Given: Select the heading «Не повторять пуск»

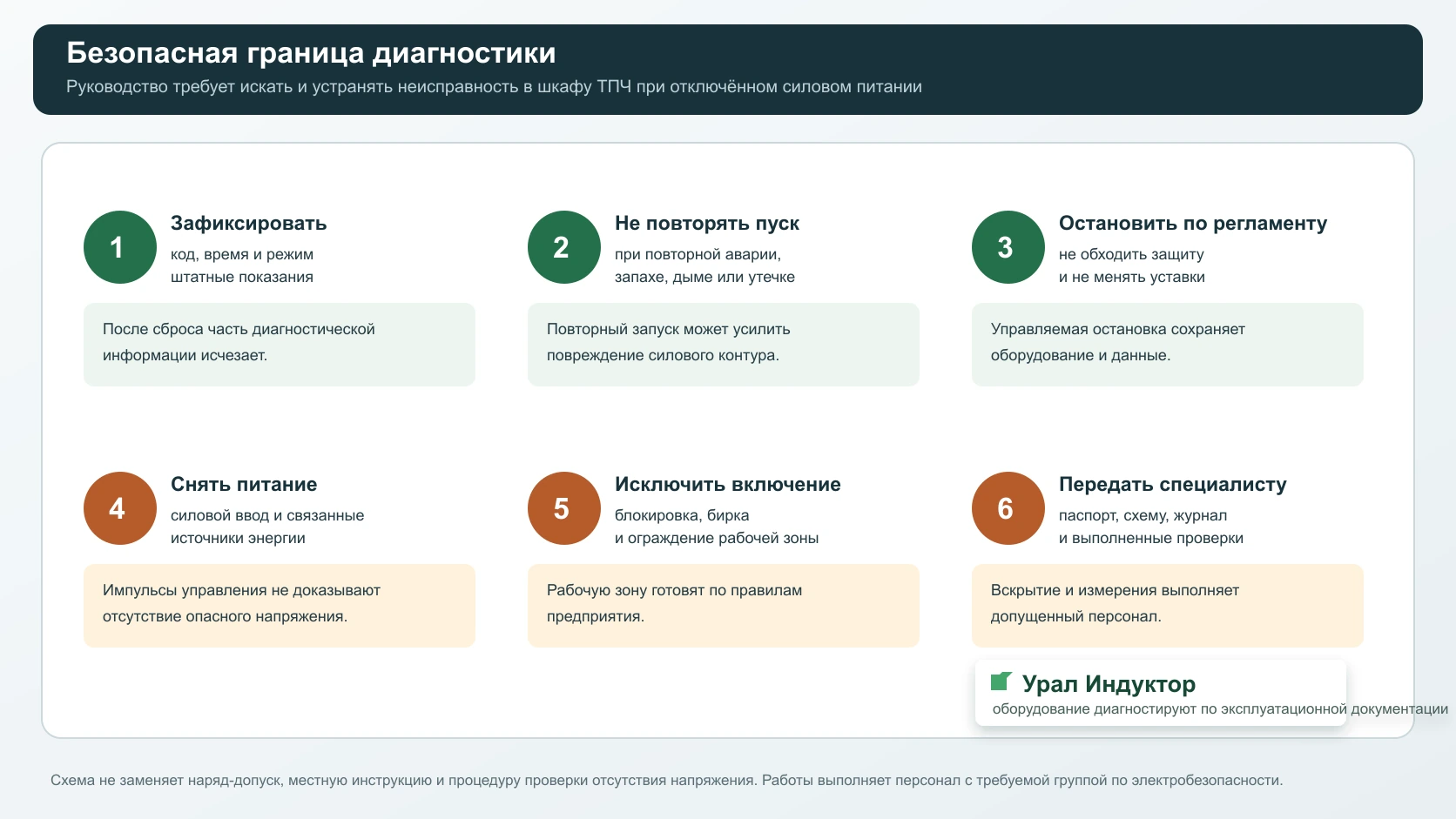Looking at the screenshot, I should coord(707,223).
